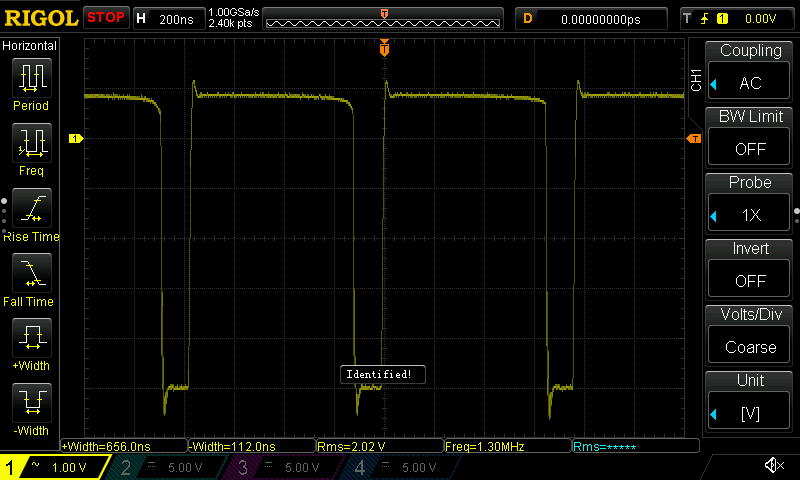Toggle the STOP run state indicator

[105, 17]
